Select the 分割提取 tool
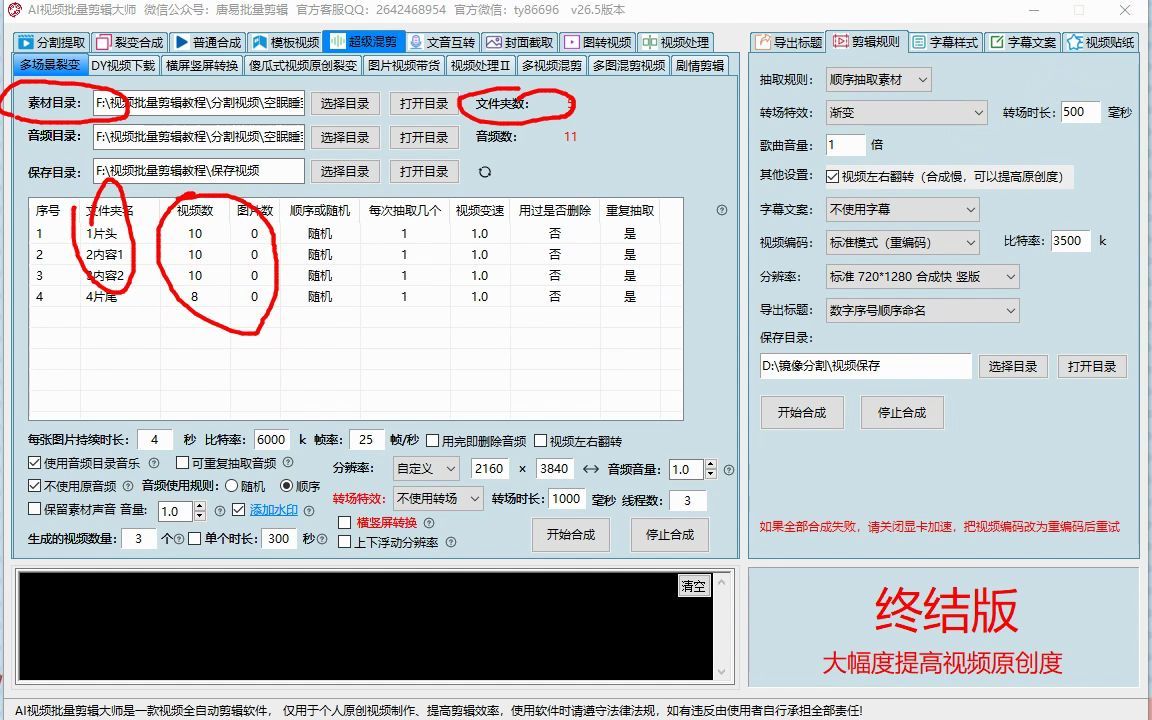 52,42
